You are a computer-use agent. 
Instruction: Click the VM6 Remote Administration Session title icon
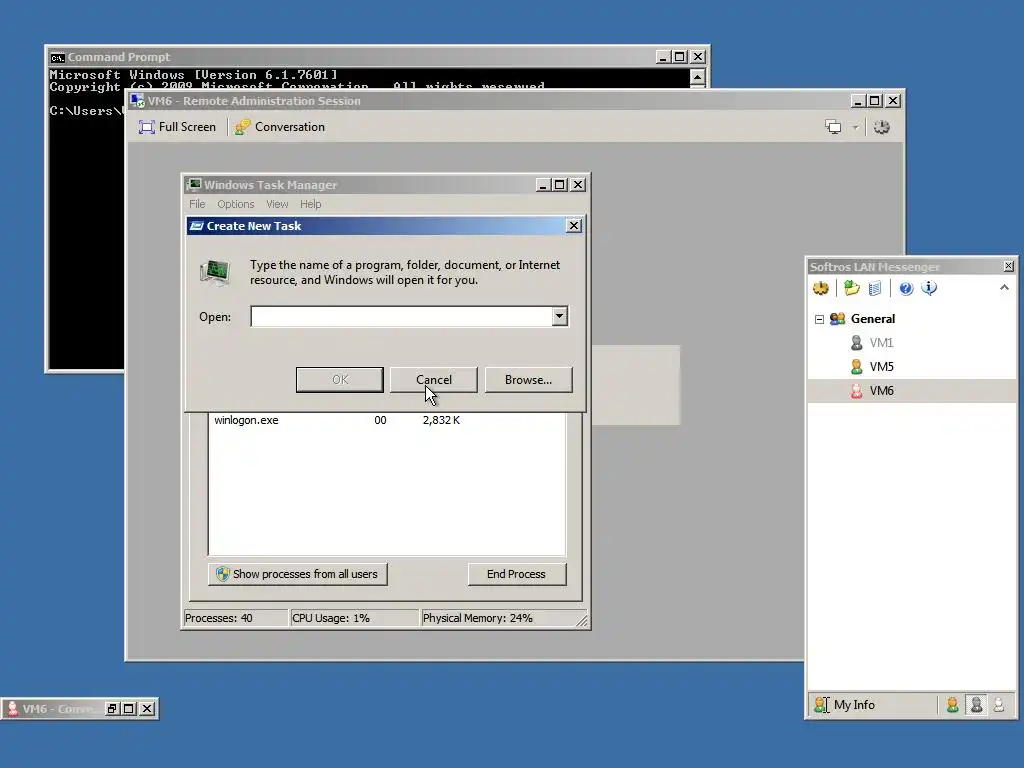pos(137,101)
